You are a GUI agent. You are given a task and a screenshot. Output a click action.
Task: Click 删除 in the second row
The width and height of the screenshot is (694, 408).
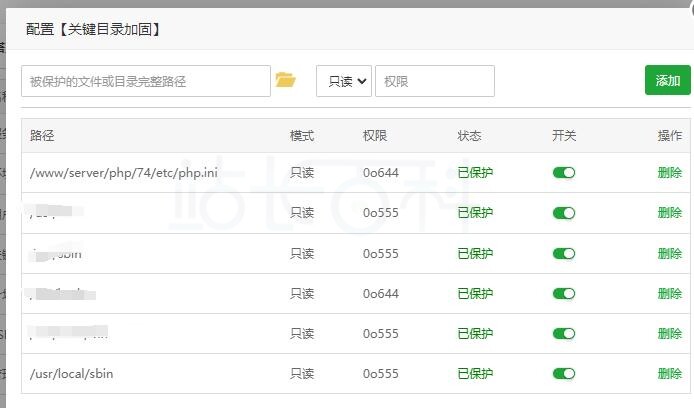pos(670,213)
